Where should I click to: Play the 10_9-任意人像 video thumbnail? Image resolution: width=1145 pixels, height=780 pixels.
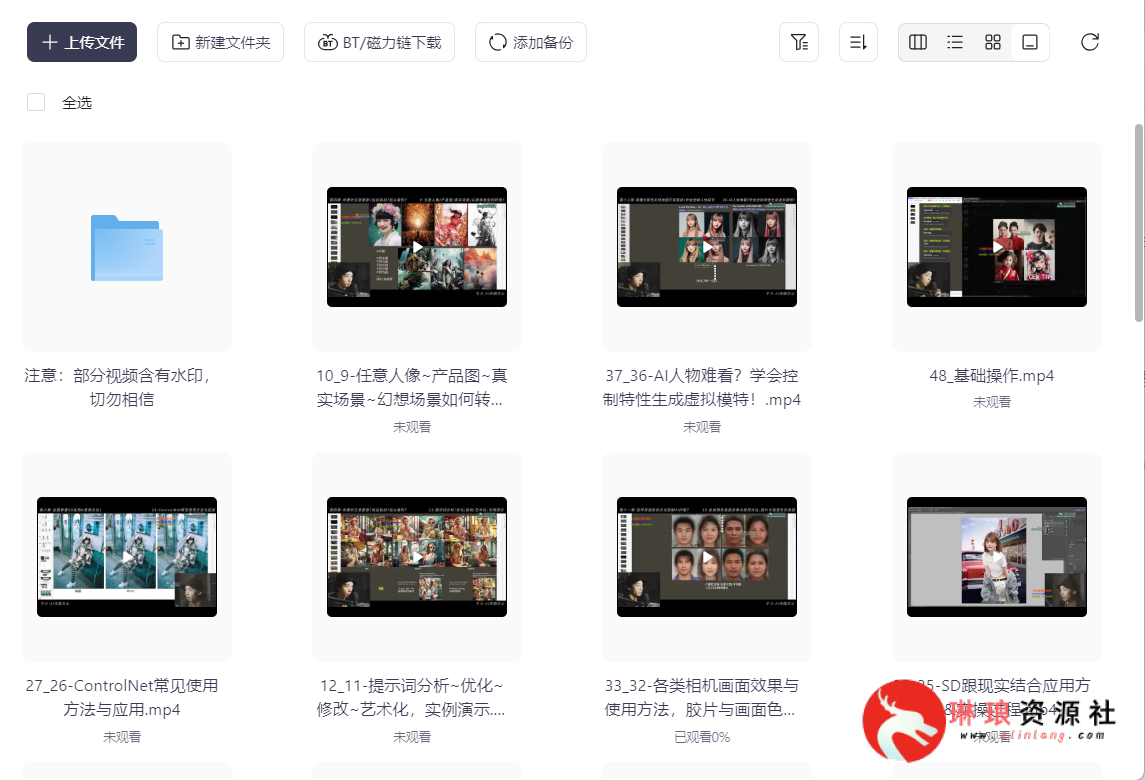point(417,247)
